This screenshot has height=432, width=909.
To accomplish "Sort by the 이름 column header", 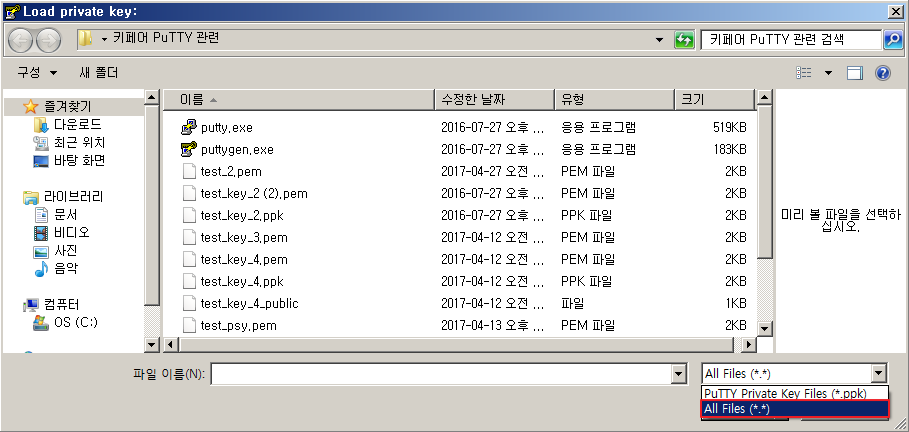I will 299,100.
